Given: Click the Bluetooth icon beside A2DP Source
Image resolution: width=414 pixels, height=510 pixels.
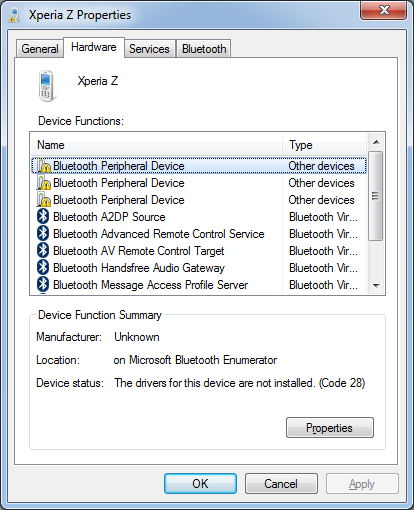Looking at the screenshot, I should pos(43,217).
